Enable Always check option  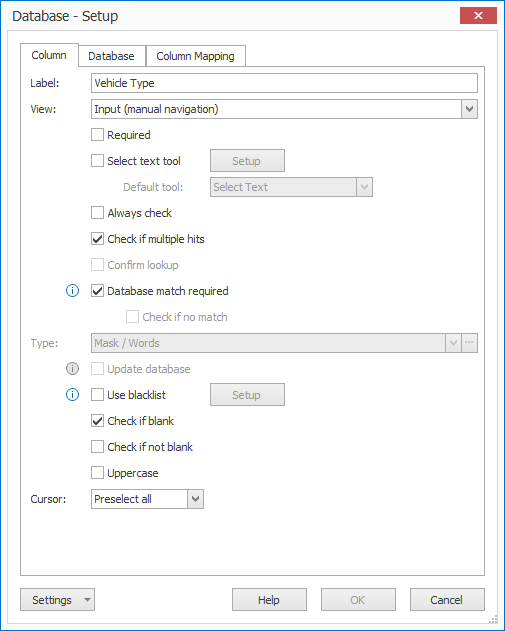pos(97,213)
